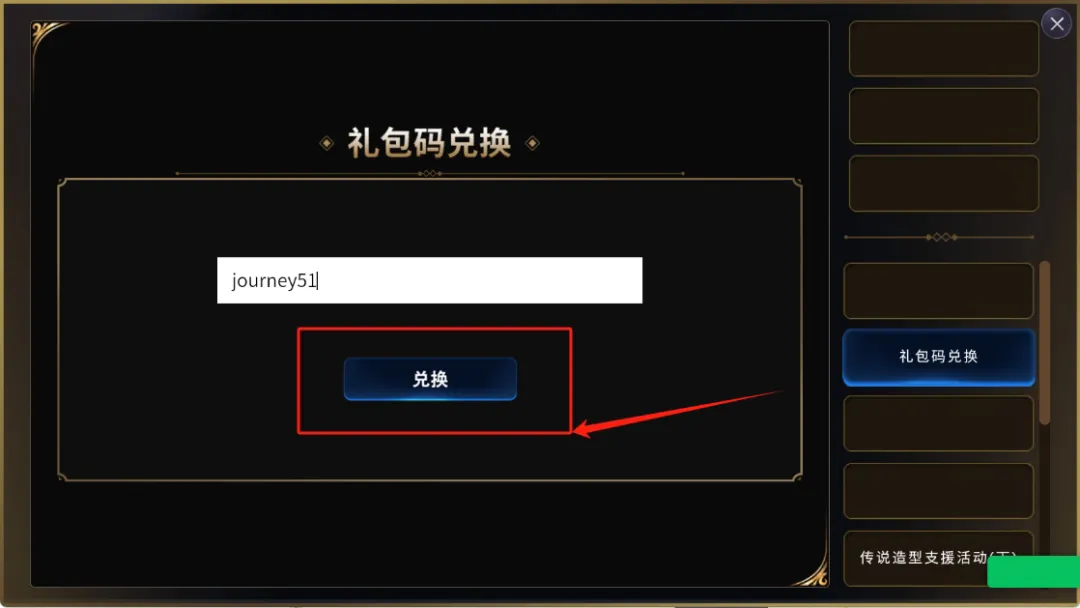
Task: Select blank slot directly below 礼包码兑换 tab
Action: pos(938,423)
